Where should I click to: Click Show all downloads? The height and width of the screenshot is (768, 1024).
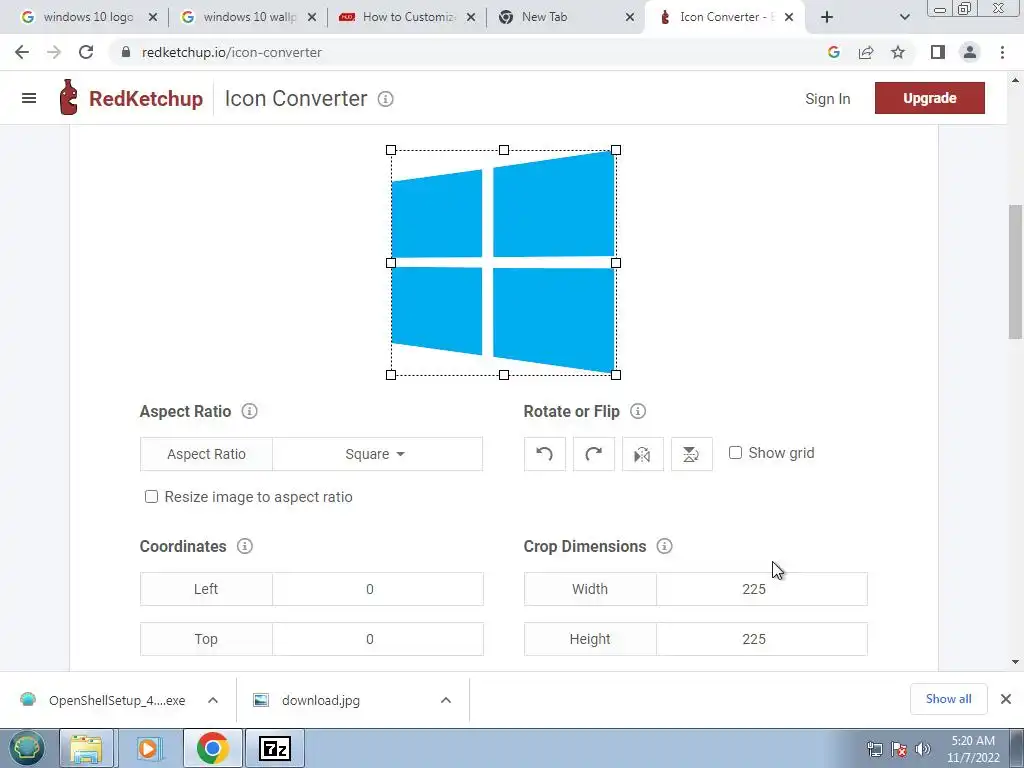click(948, 699)
